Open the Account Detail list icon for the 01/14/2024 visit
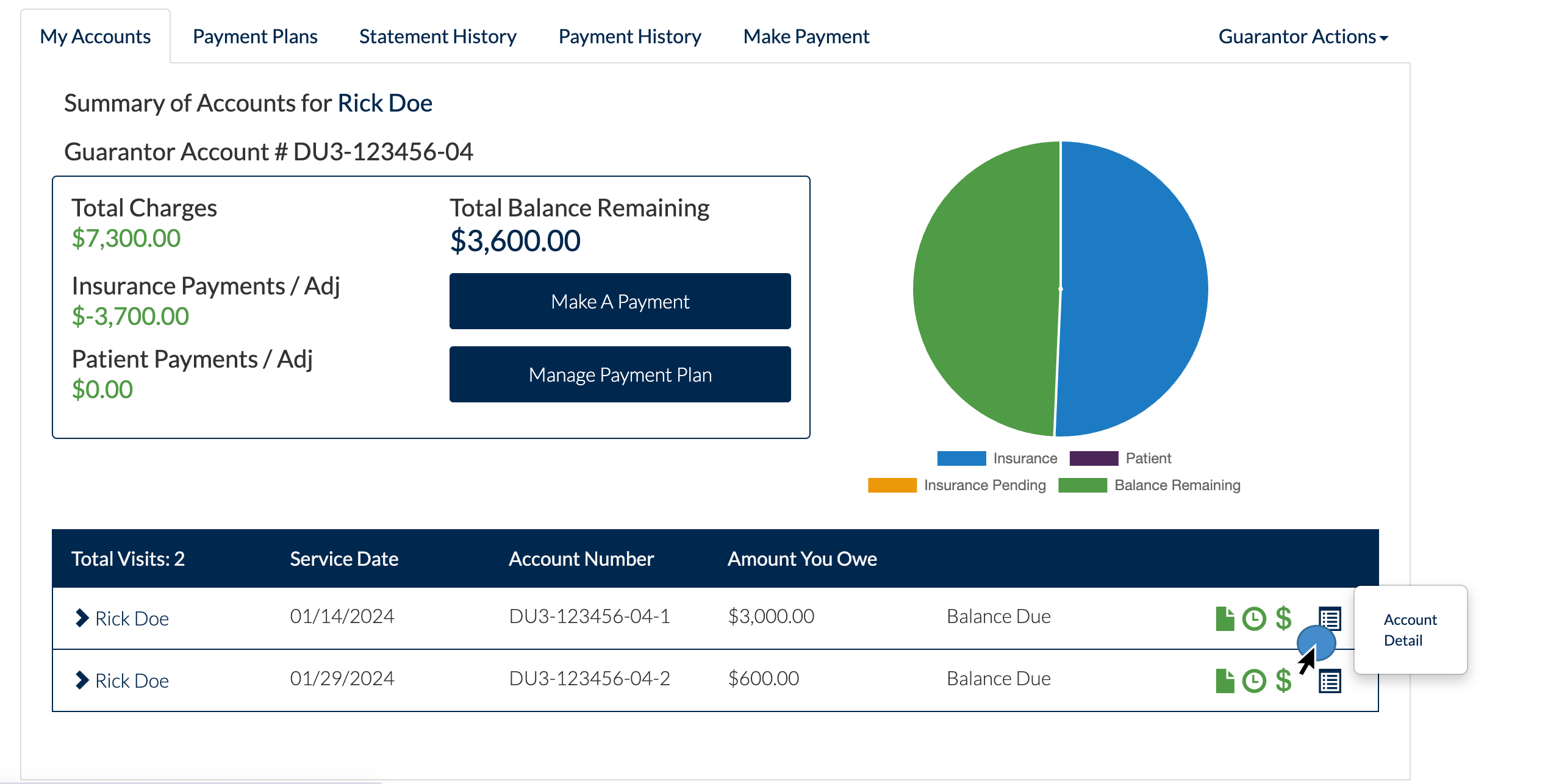The image size is (1559, 784). click(x=1330, y=618)
